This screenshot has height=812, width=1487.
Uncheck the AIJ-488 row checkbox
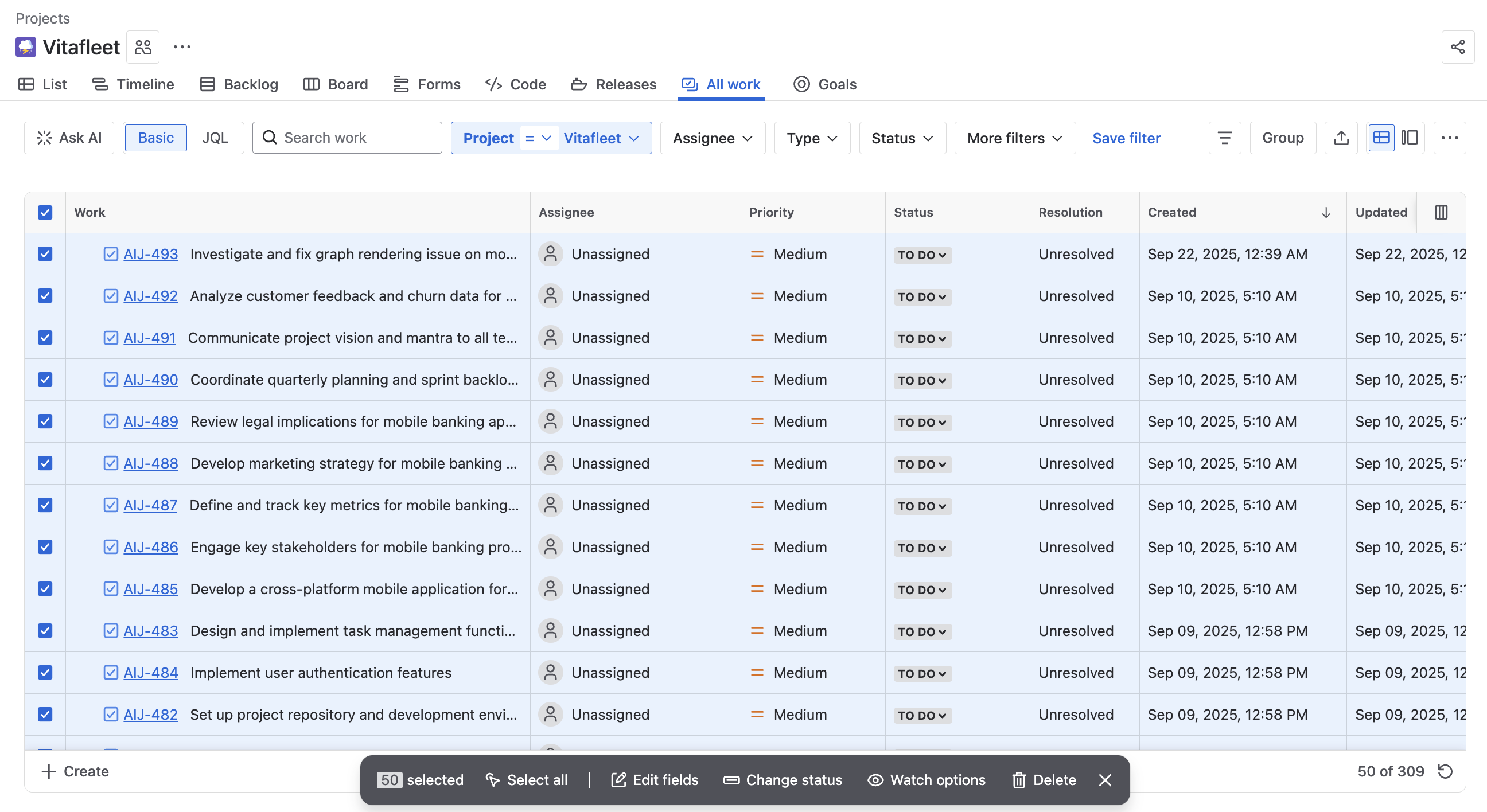(45, 463)
